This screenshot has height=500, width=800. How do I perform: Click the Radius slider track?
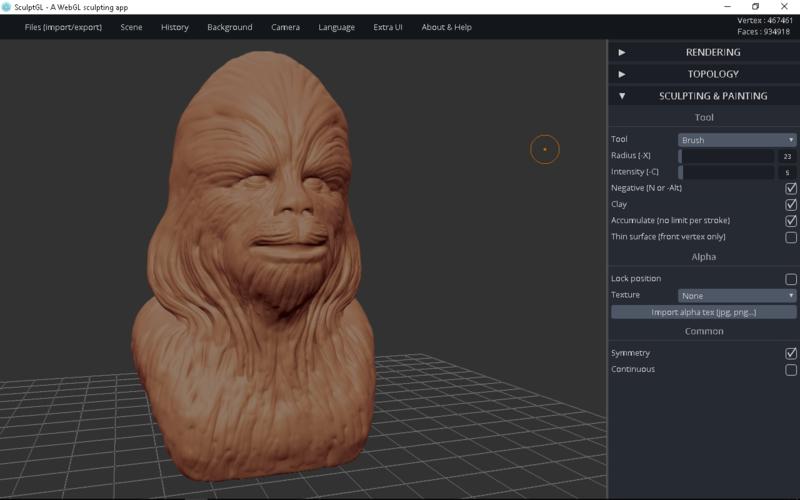click(726, 156)
